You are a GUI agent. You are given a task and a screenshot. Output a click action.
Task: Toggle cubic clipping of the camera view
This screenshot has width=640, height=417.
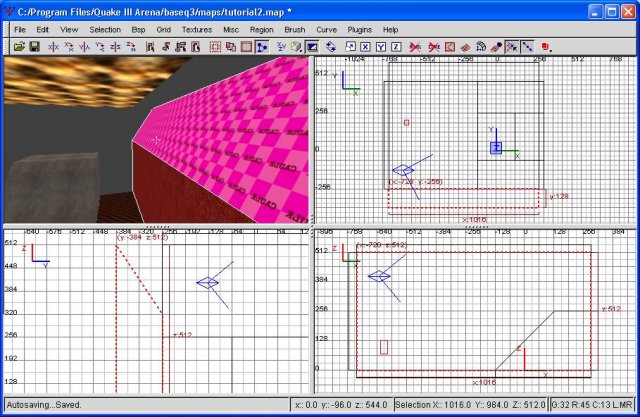pos(312,47)
